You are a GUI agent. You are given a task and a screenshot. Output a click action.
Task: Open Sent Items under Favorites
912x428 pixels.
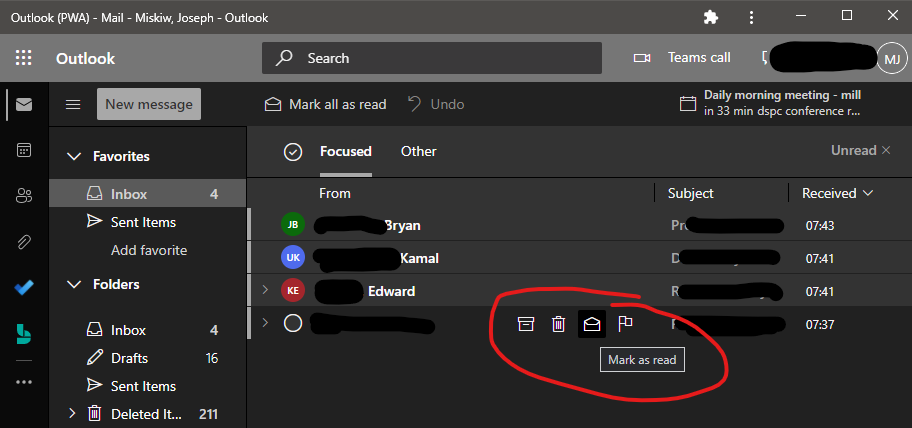tap(148, 222)
